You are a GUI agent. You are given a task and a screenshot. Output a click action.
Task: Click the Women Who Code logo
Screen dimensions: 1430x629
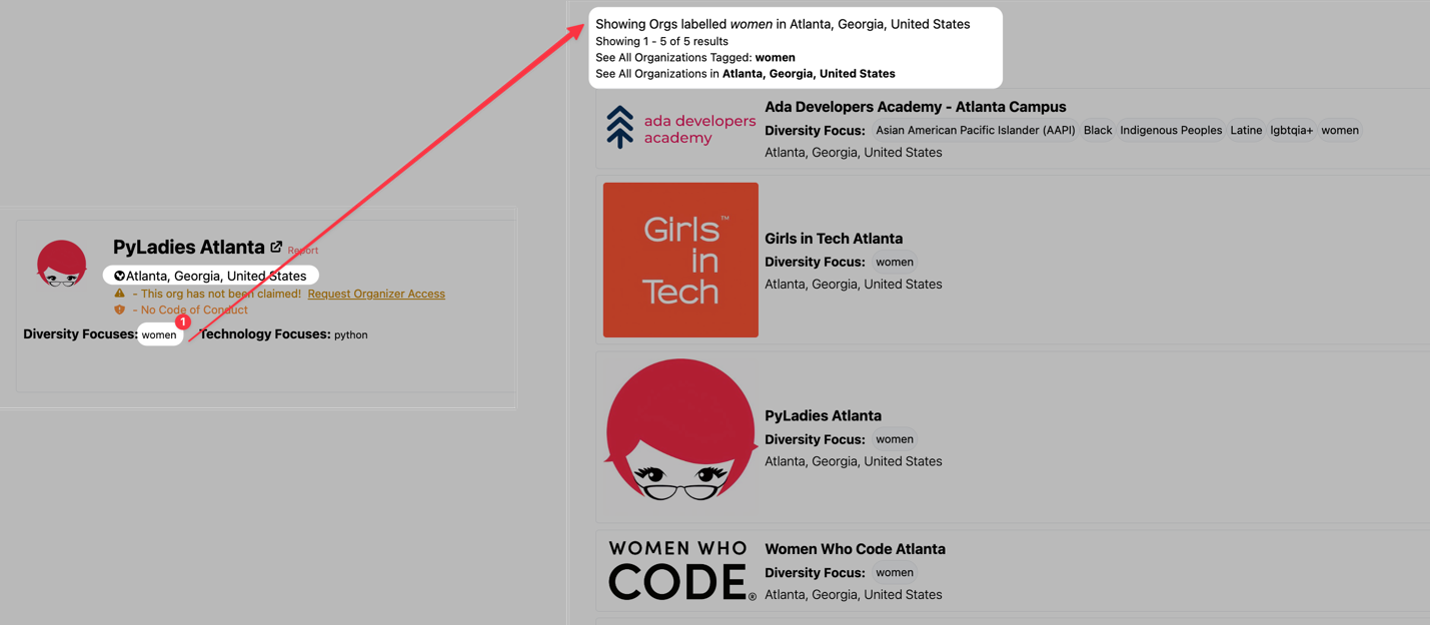coord(680,570)
